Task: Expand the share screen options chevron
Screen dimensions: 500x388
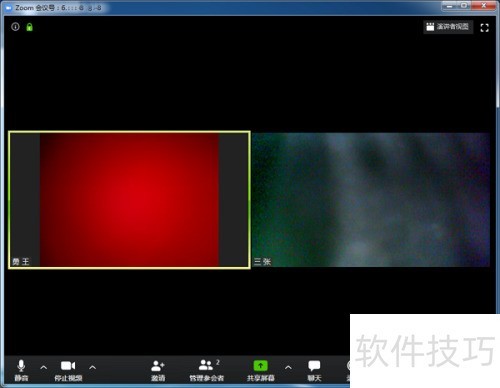Action: coord(288,367)
